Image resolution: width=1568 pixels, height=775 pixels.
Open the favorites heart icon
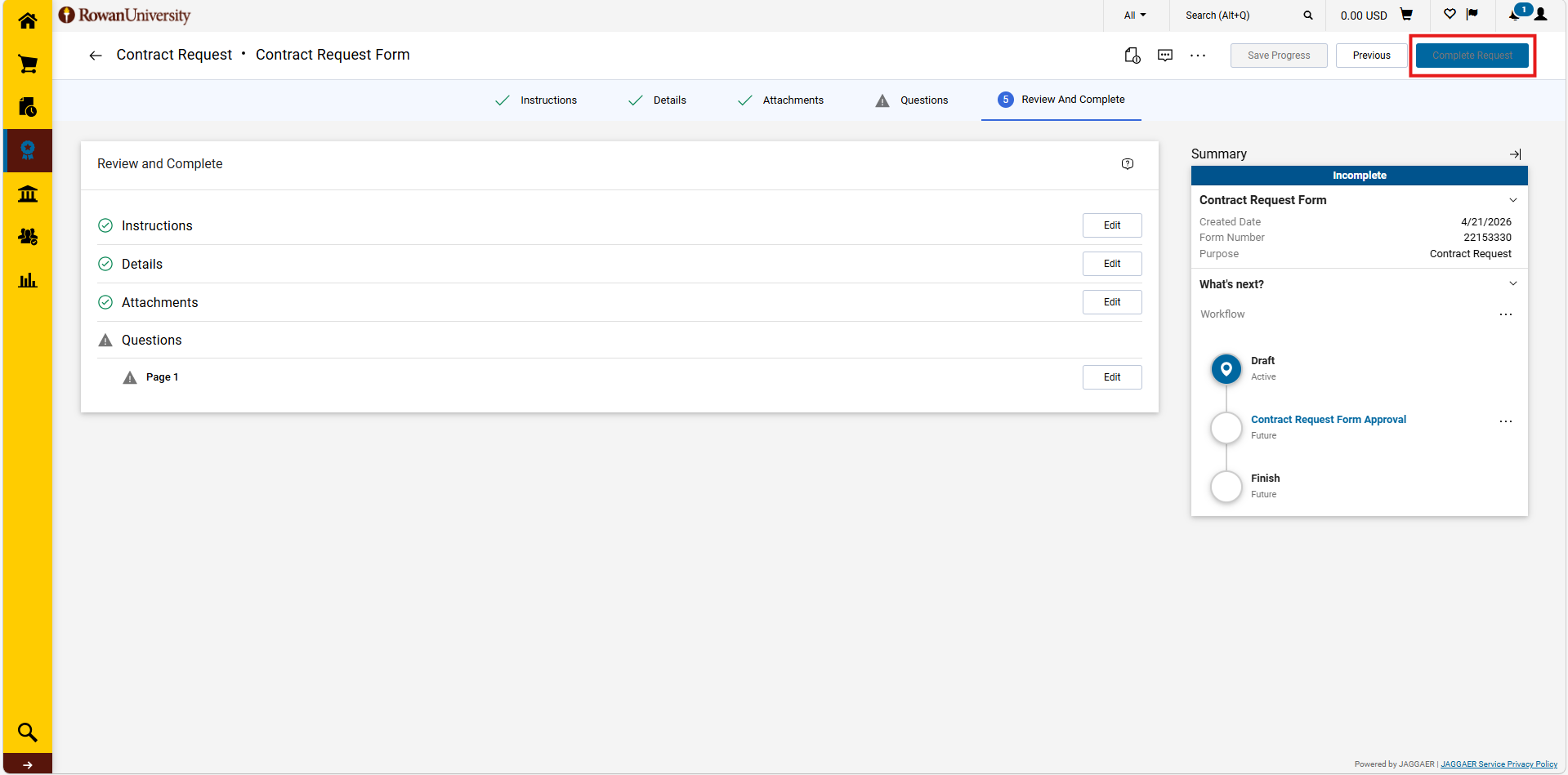tap(1450, 14)
